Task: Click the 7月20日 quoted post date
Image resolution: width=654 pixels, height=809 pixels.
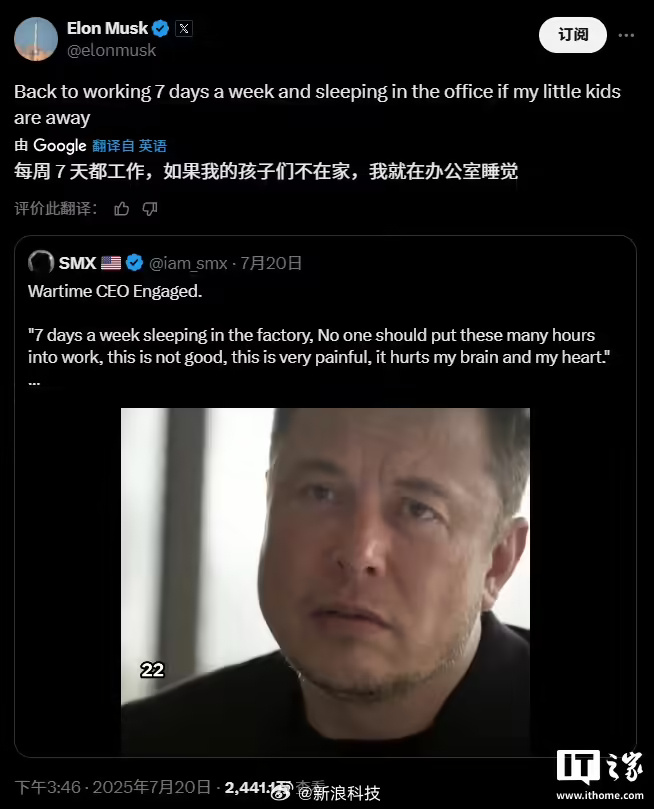Action: click(271, 263)
